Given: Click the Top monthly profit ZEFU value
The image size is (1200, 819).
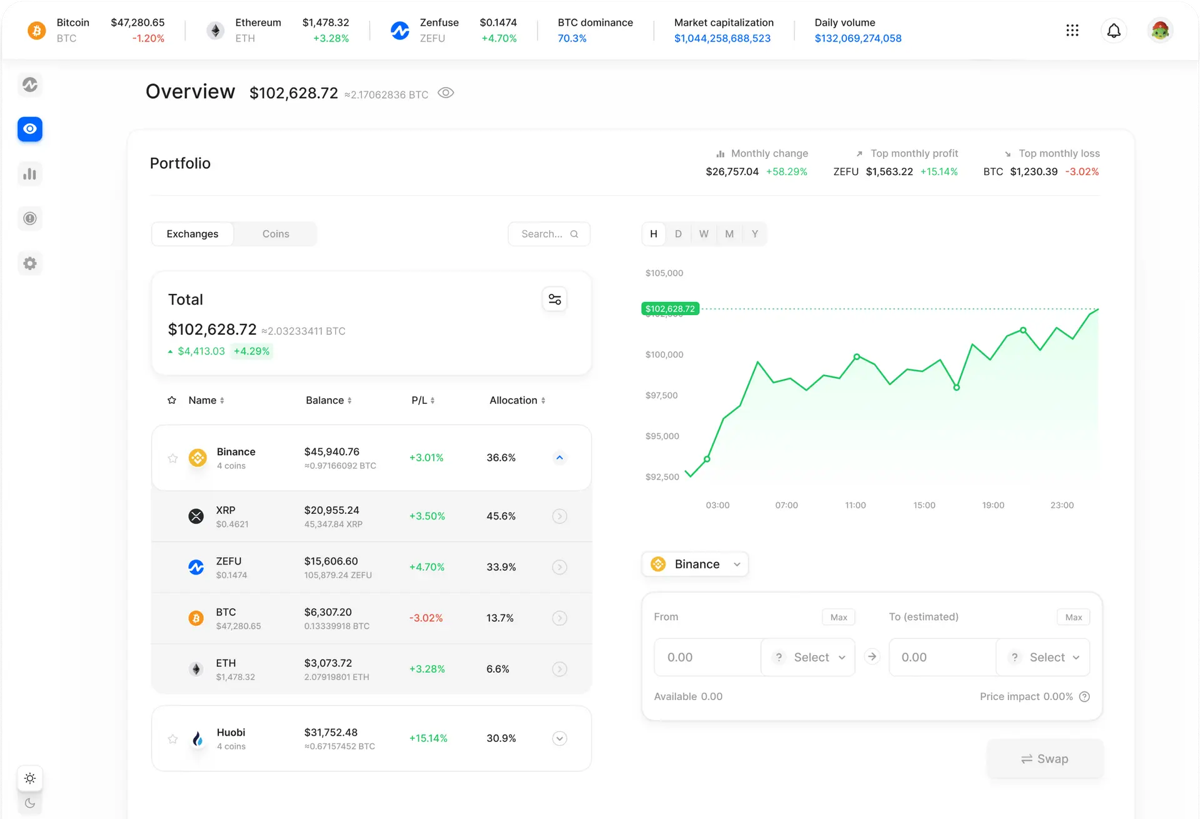Looking at the screenshot, I should (889, 172).
